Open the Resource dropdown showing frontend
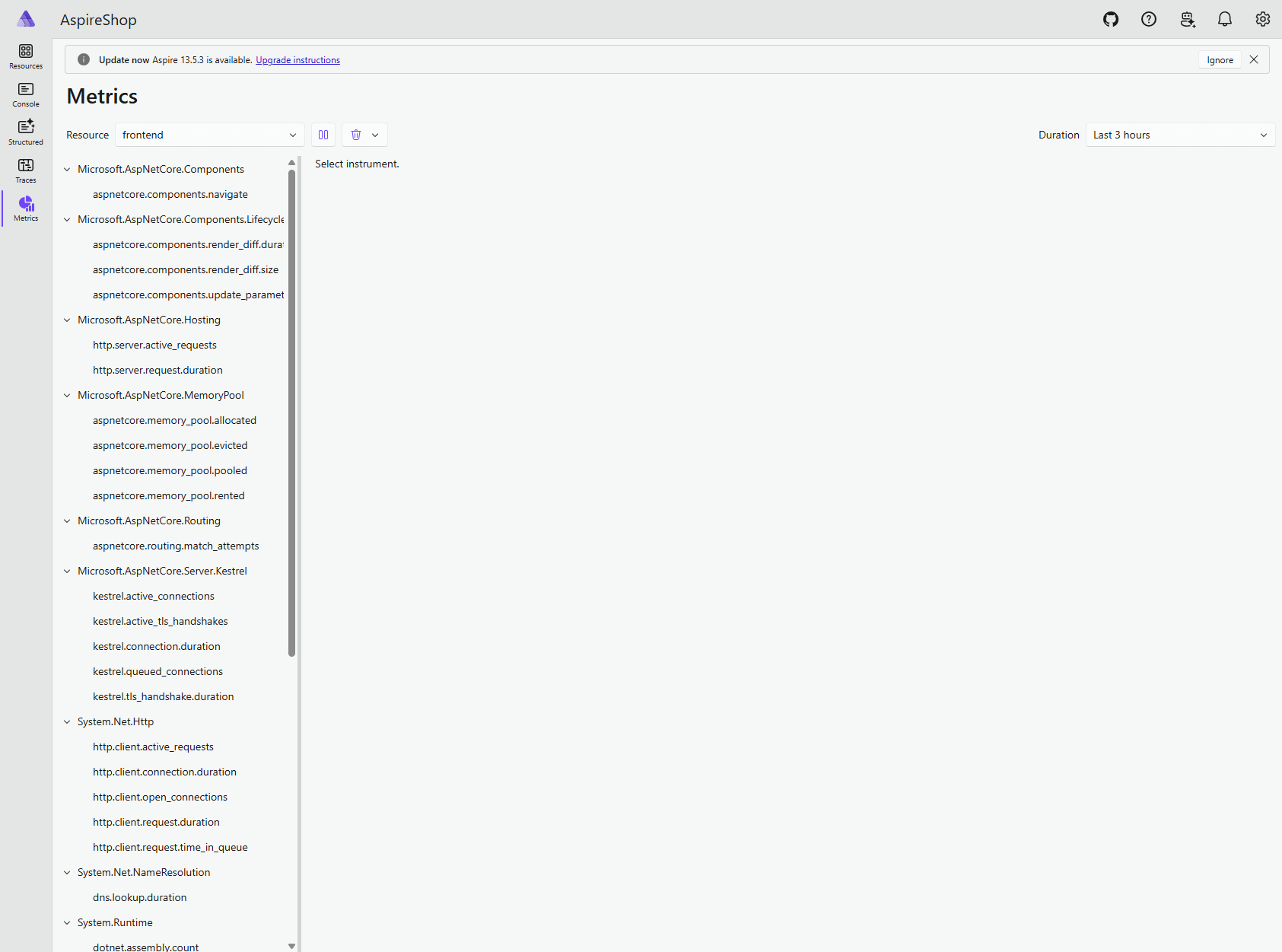The height and width of the screenshot is (952, 1282). (x=210, y=135)
